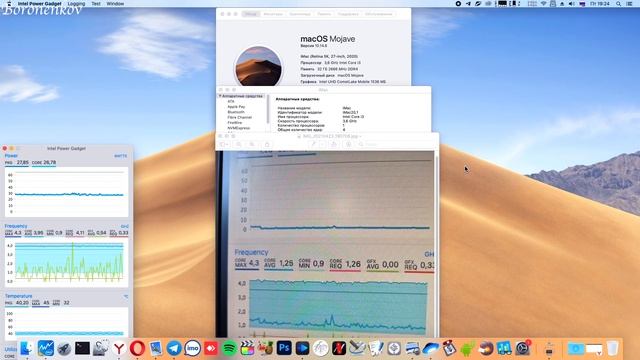Viewport: 640px width, 360px height.
Task: Select NVMExpress in the sidebar
Action: (x=239, y=128)
